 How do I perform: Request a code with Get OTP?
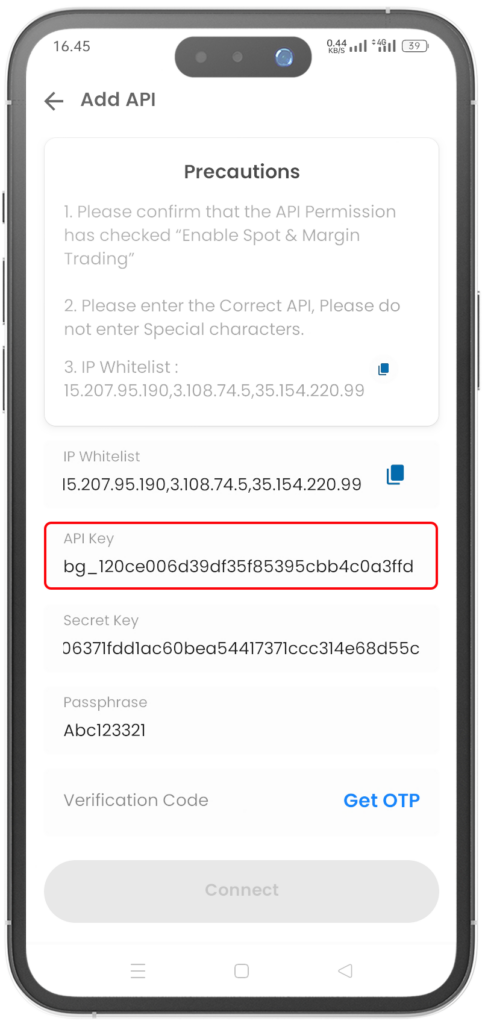pyautogui.click(x=381, y=801)
